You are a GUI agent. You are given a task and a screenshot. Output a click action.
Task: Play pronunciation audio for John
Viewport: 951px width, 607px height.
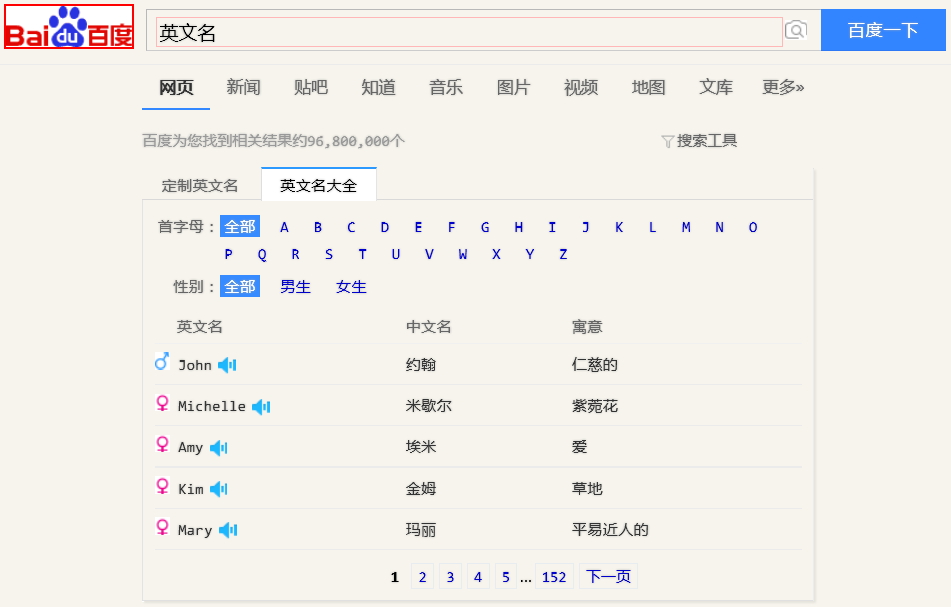point(227,365)
